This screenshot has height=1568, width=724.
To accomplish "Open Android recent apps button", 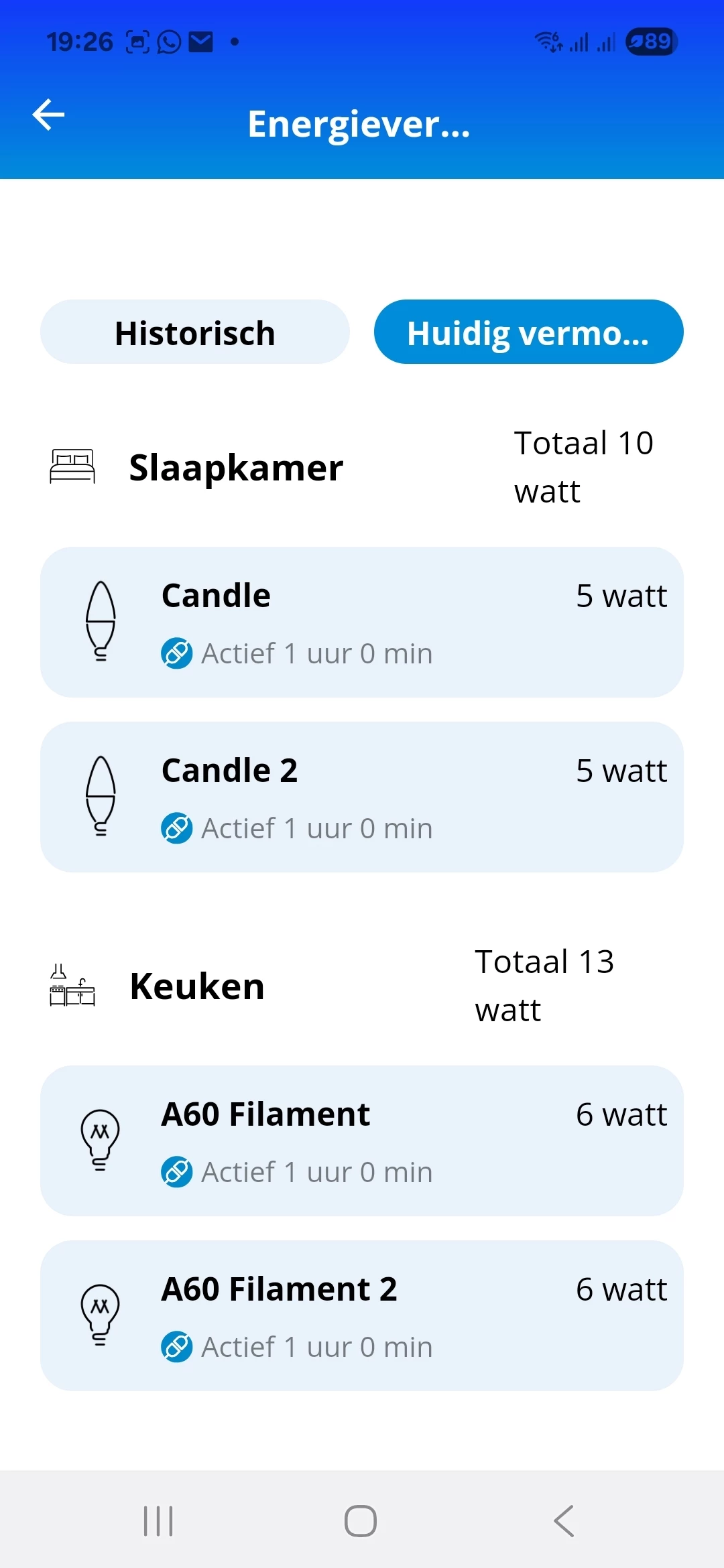I will [x=159, y=1520].
